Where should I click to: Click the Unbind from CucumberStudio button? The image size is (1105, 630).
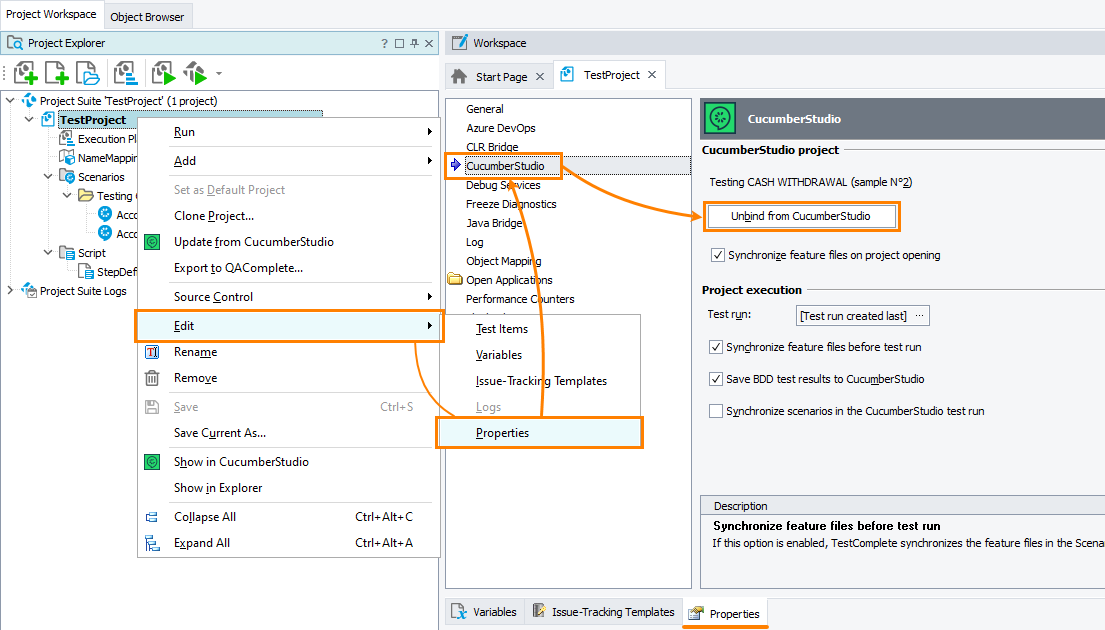click(800, 216)
